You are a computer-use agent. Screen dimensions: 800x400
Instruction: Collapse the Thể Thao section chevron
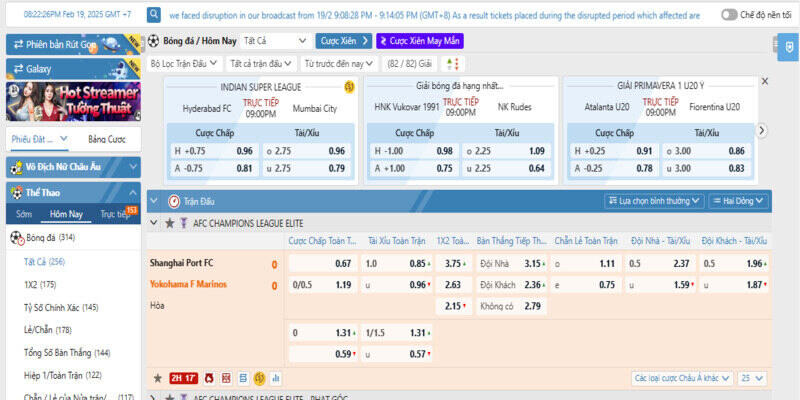pyautogui.click(x=132, y=193)
